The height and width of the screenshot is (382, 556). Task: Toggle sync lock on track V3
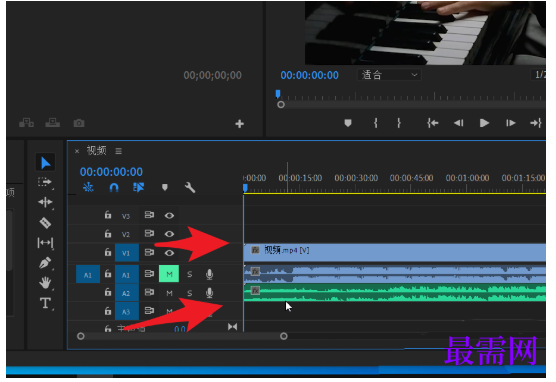(x=149, y=215)
